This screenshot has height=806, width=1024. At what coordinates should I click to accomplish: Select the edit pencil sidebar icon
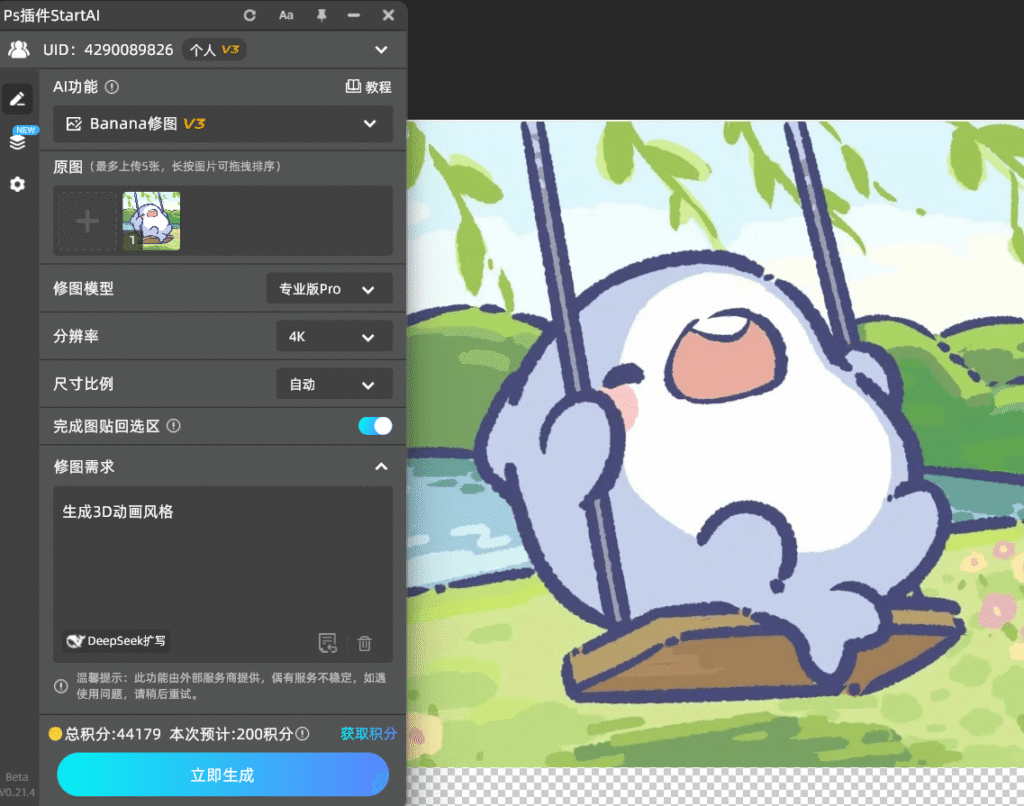(x=17, y=98)
